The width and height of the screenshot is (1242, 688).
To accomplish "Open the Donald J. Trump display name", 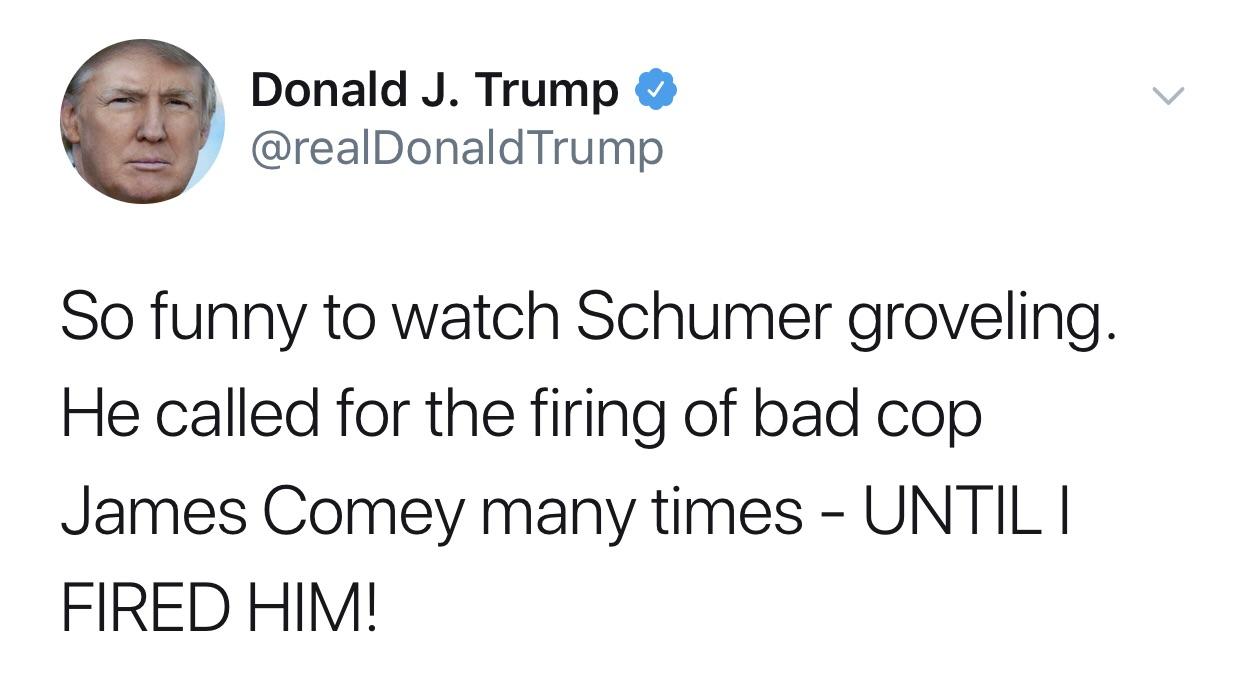I will [x=435, y=91].
